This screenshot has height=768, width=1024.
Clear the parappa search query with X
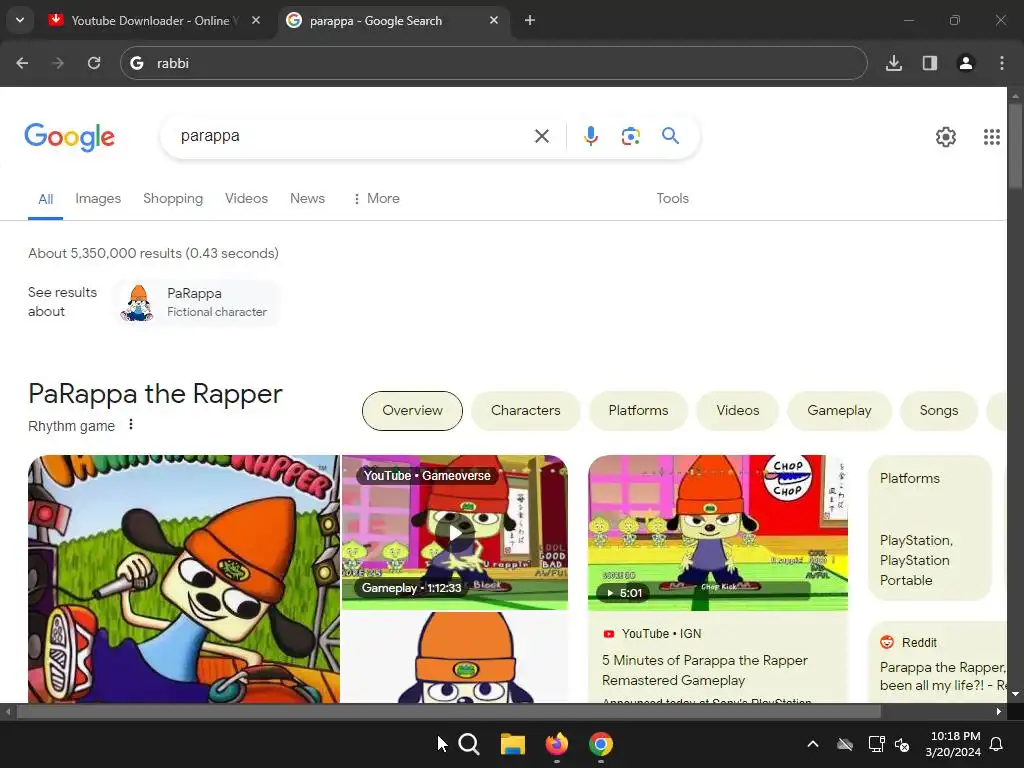click(x=542, y=136)
